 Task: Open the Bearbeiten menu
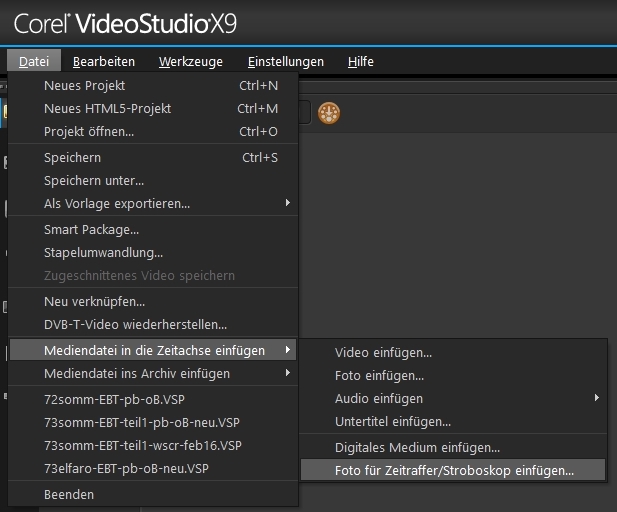point(104,62)
